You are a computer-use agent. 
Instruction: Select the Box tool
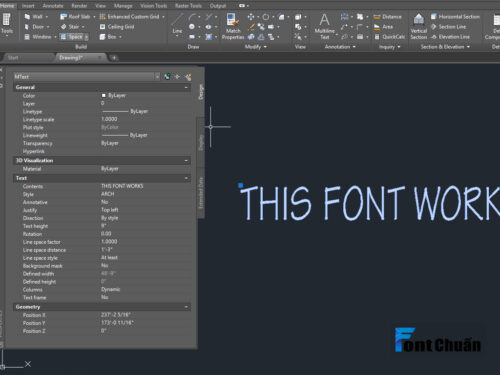pos(108,37)
